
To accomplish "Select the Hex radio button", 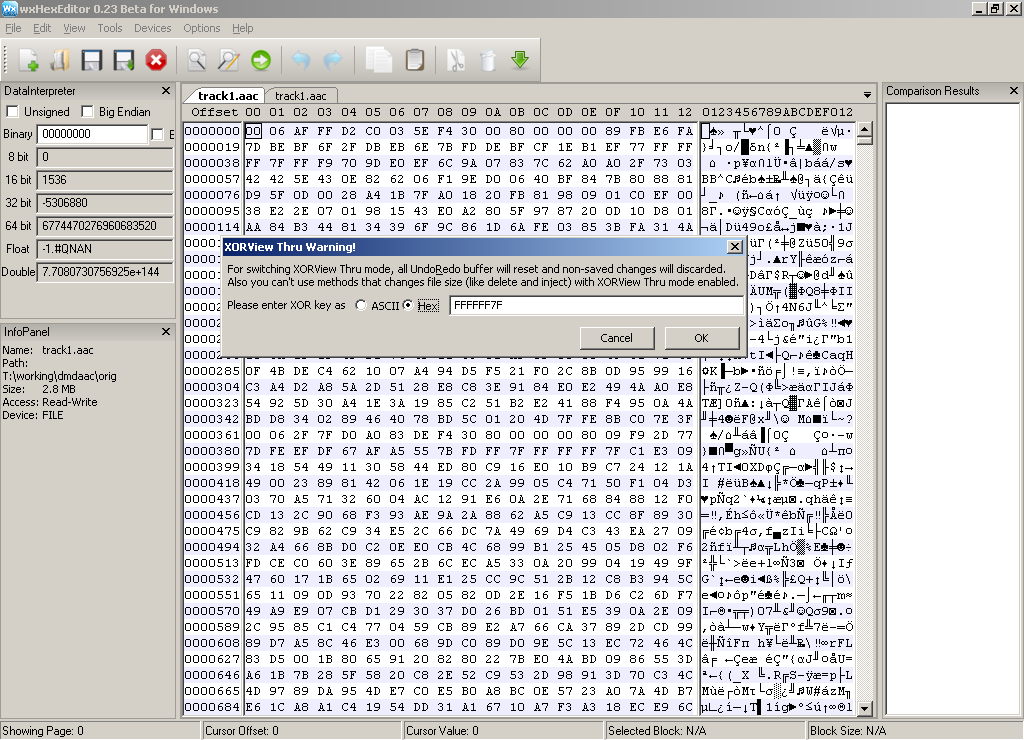I will (408, 305).
